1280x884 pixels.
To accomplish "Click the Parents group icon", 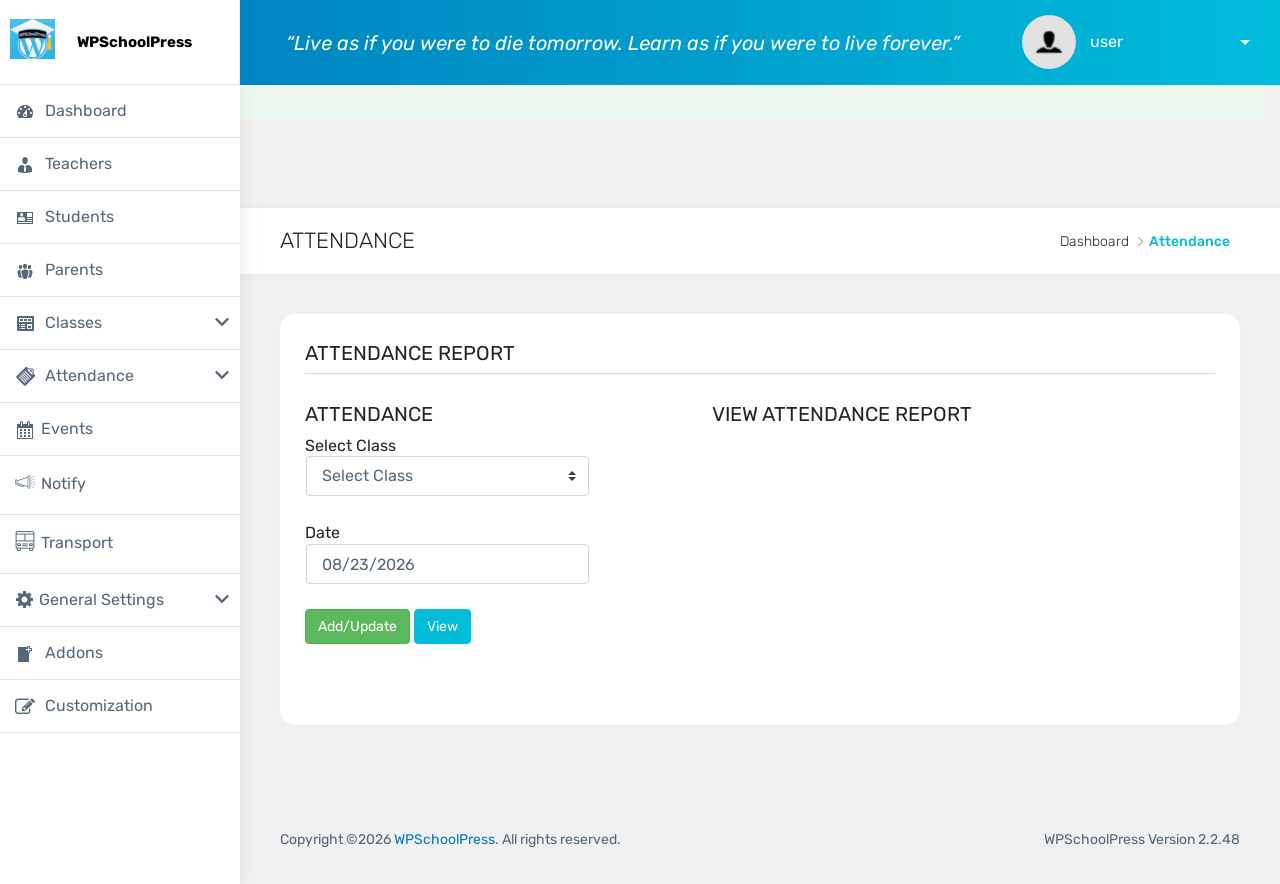I will 25,270.
